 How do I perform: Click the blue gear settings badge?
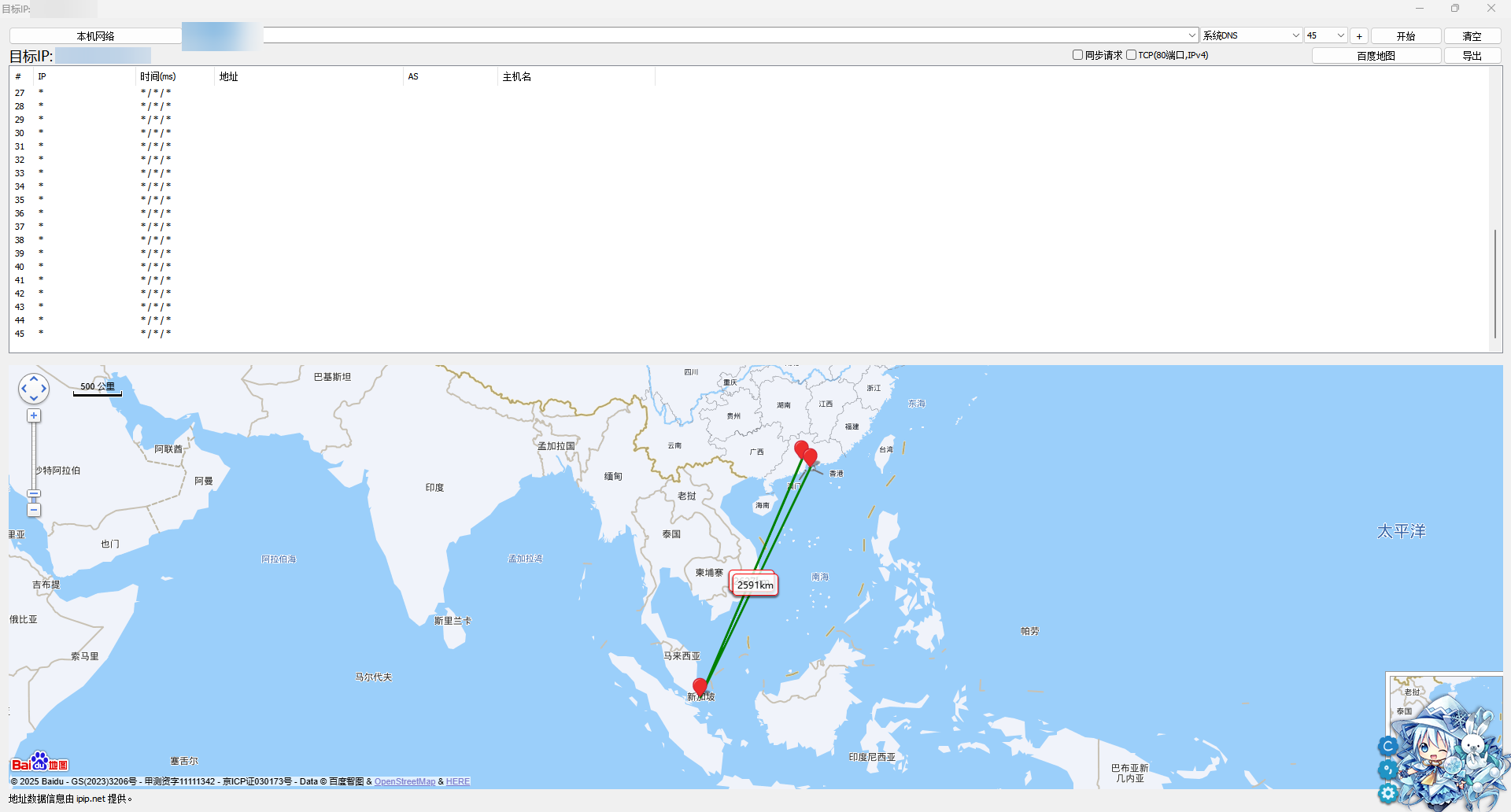coord(1387,793)
